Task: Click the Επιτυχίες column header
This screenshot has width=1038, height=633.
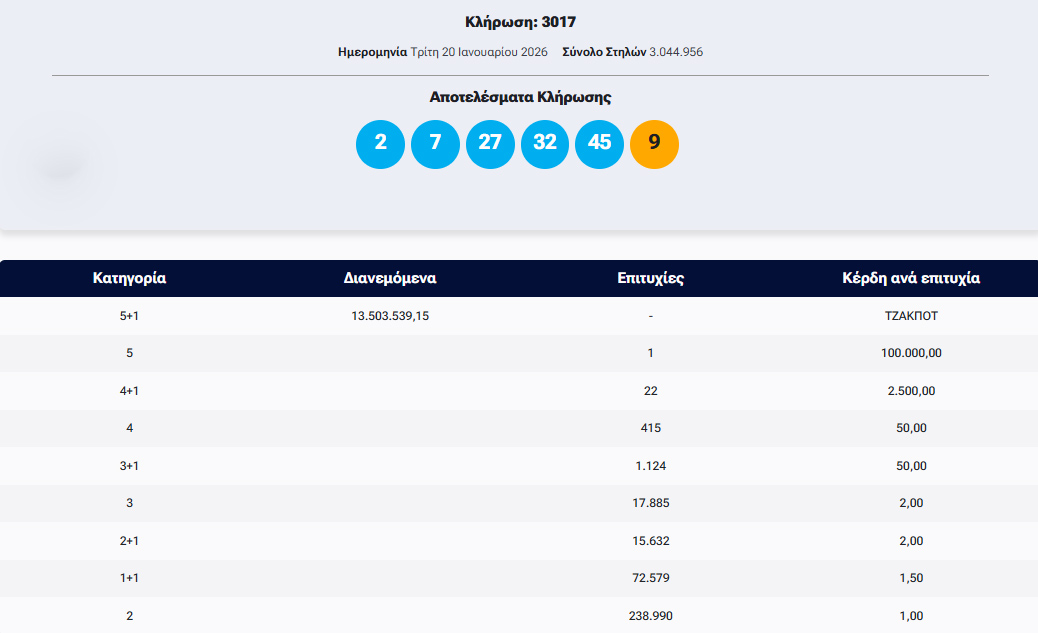Action: tap(651, 279)
